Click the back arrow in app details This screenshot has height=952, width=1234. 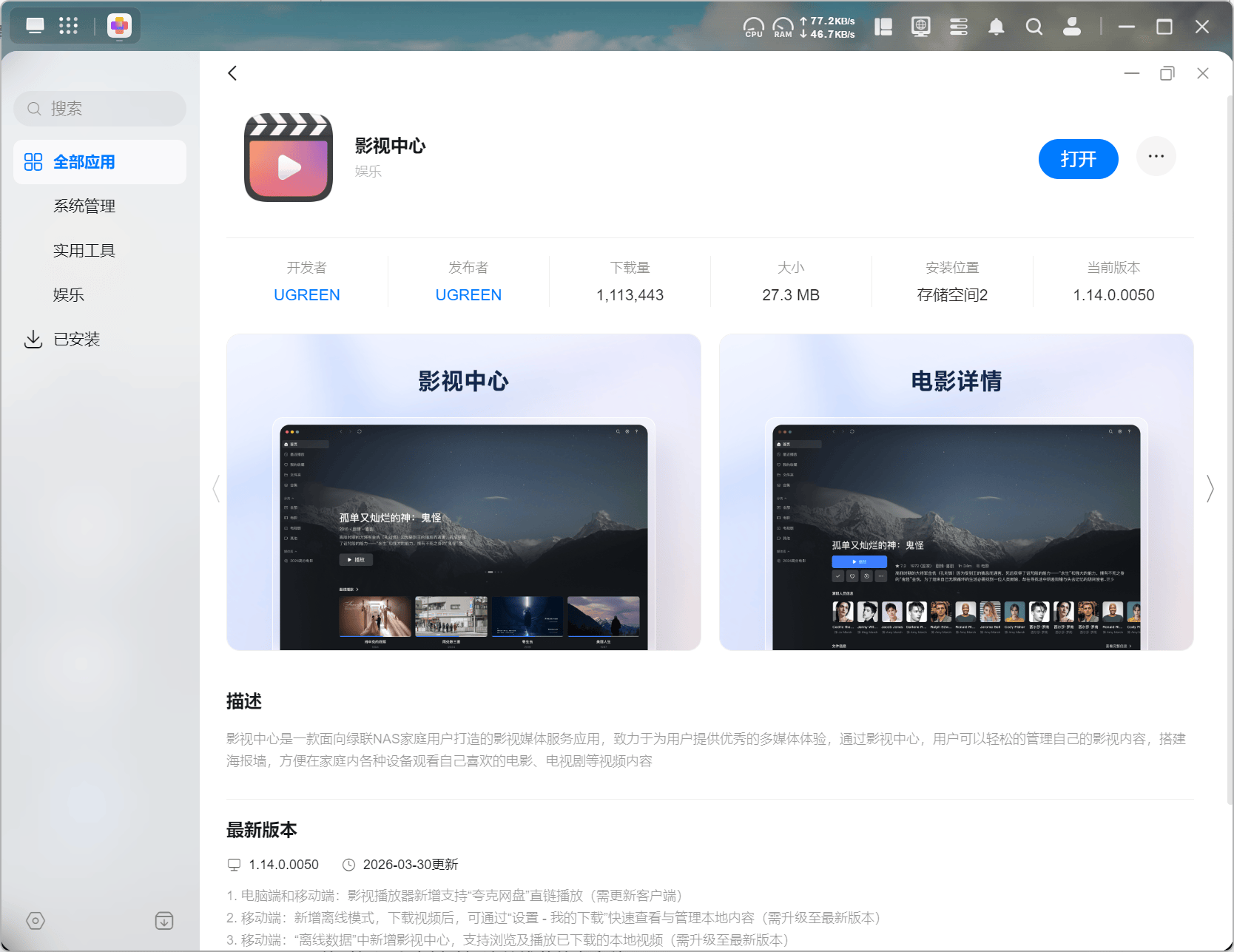[x=232, y=72]
